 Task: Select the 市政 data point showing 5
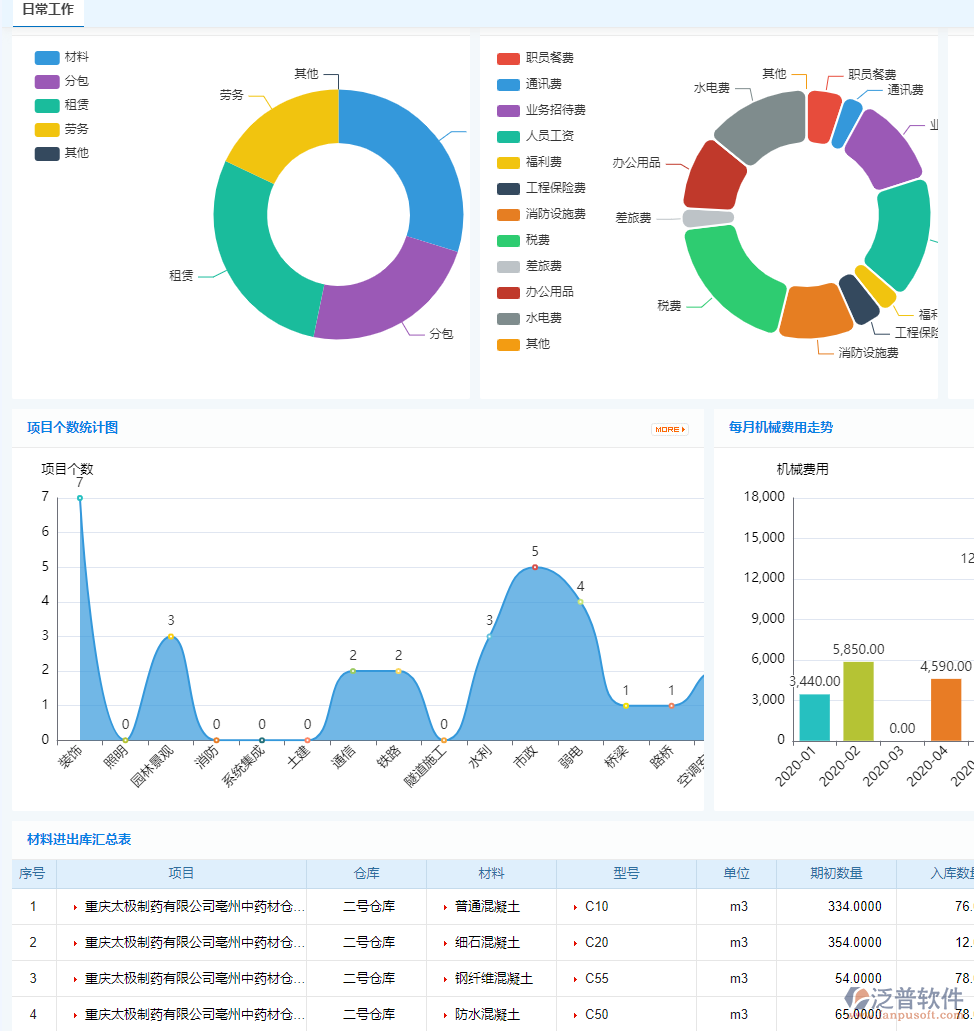[x=535, y=567]
